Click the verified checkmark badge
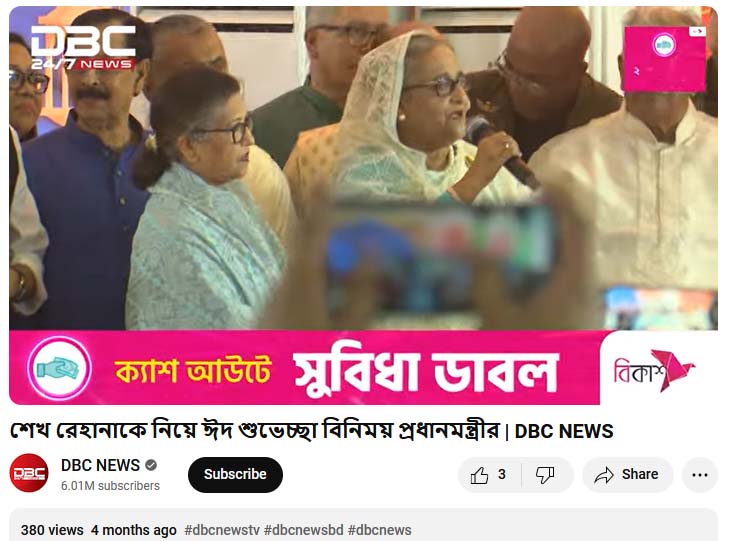 (x=151, y=465)
